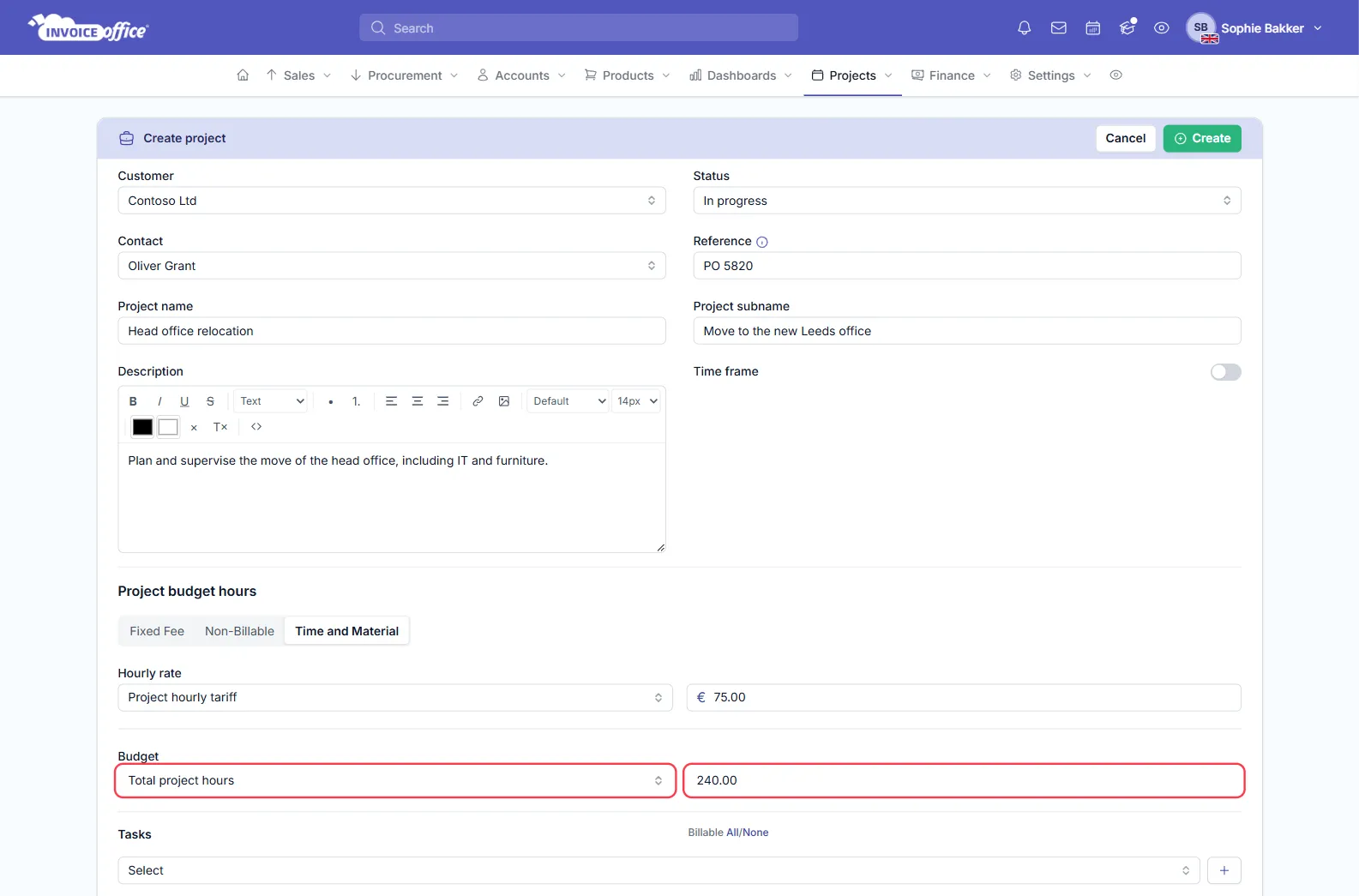Open the Project hourly tariff dropdown
The image size is (1359, 896).
395,697
